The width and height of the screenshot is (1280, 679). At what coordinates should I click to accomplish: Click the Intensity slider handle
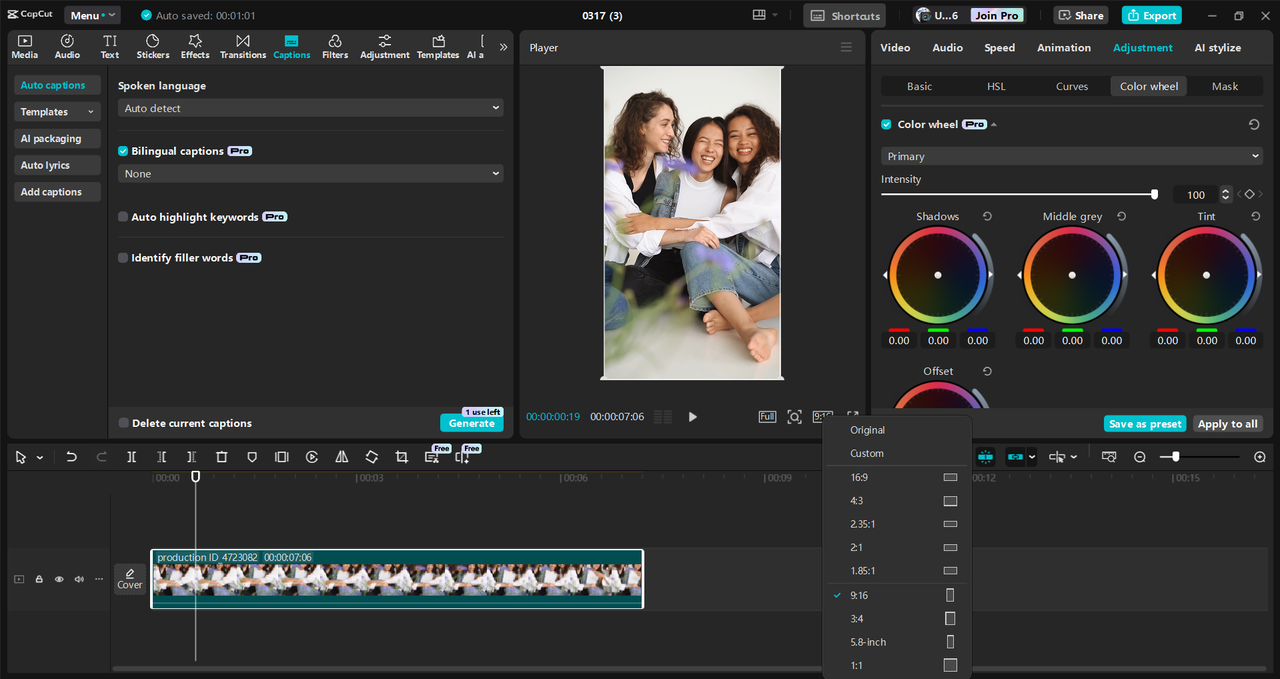(1154, 195)
